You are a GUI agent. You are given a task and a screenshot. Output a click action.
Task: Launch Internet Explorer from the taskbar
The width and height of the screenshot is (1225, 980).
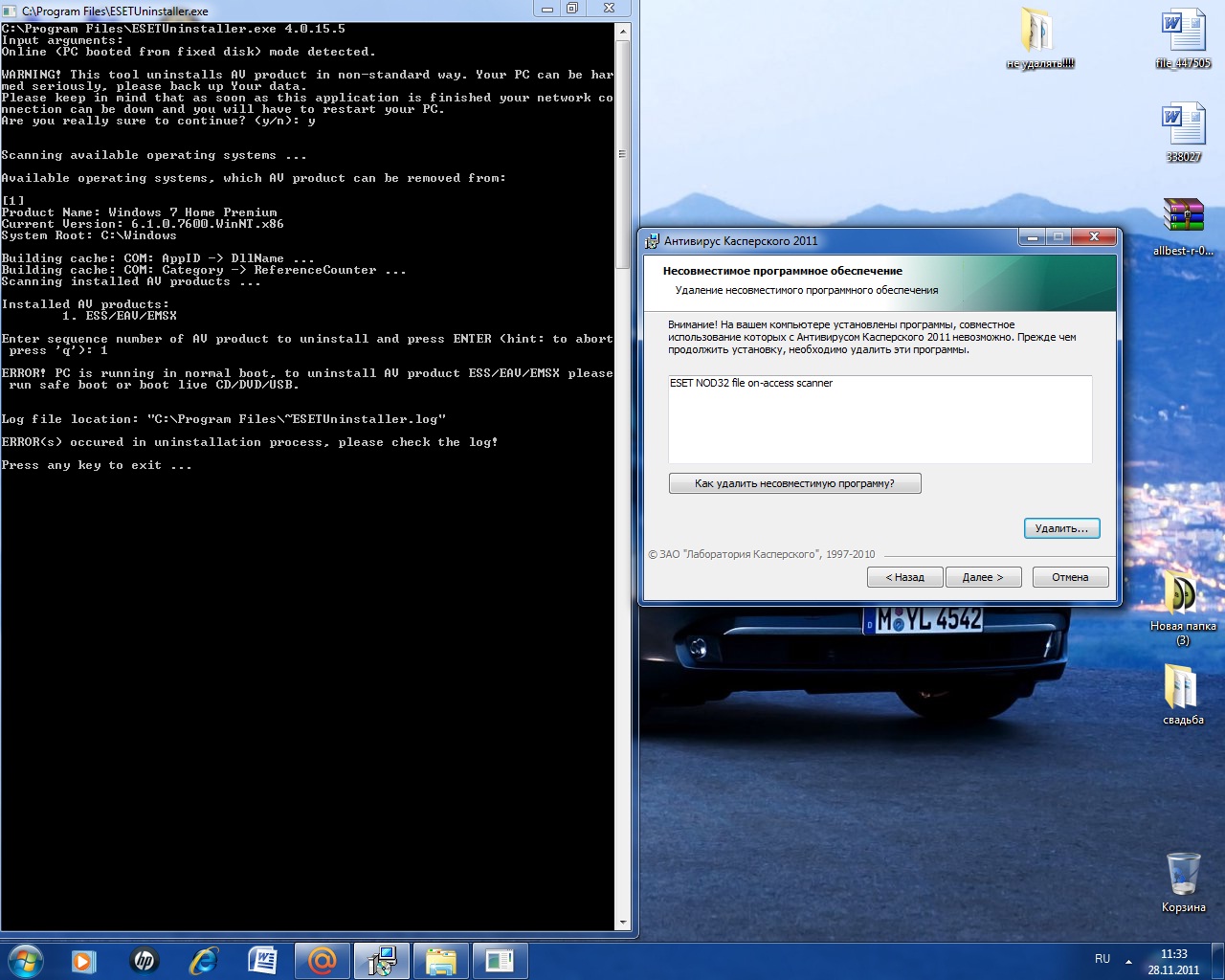[204, 960]
